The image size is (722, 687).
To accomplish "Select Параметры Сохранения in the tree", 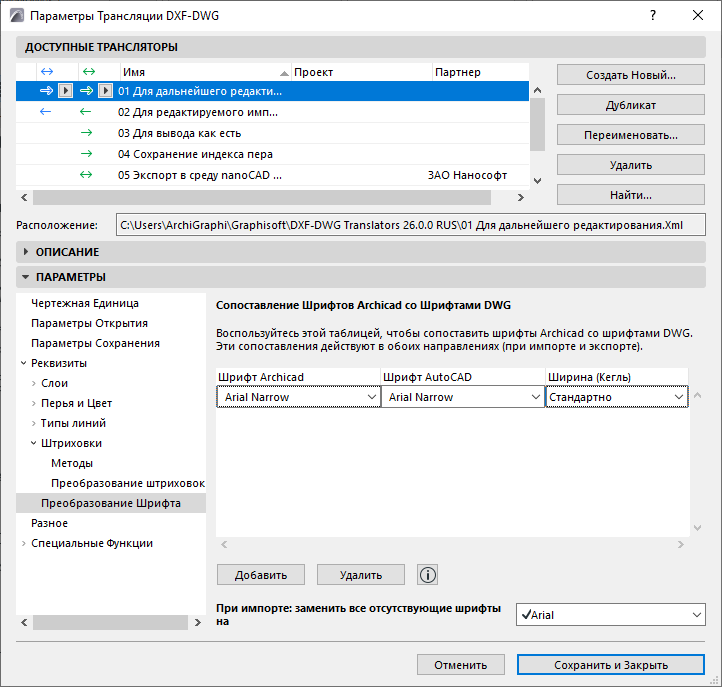I will 95,343.
